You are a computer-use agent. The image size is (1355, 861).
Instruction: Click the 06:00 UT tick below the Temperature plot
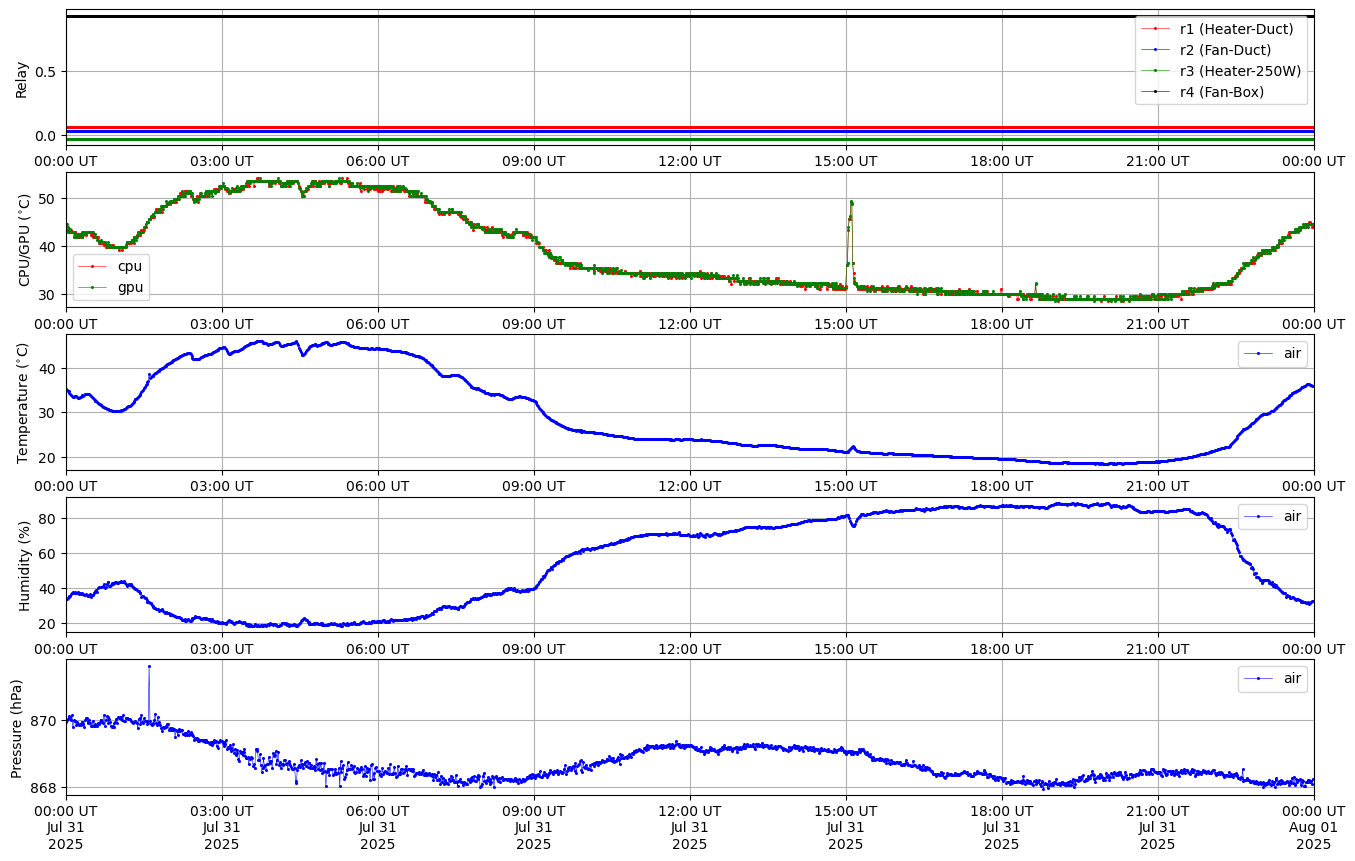[378, 485]
